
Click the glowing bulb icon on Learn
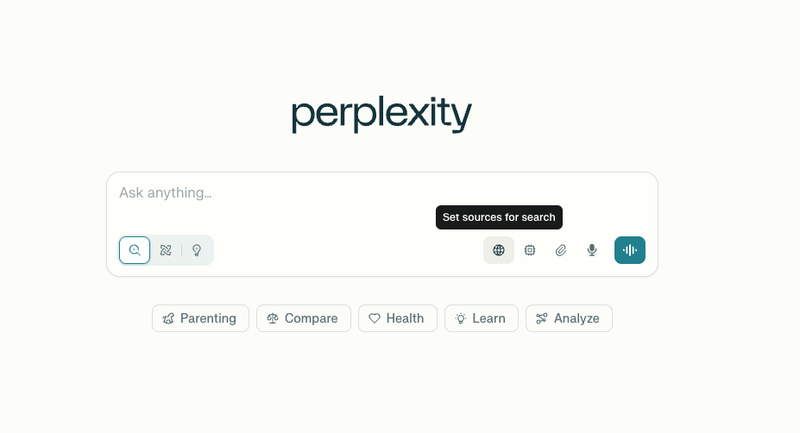click(461, 318)
